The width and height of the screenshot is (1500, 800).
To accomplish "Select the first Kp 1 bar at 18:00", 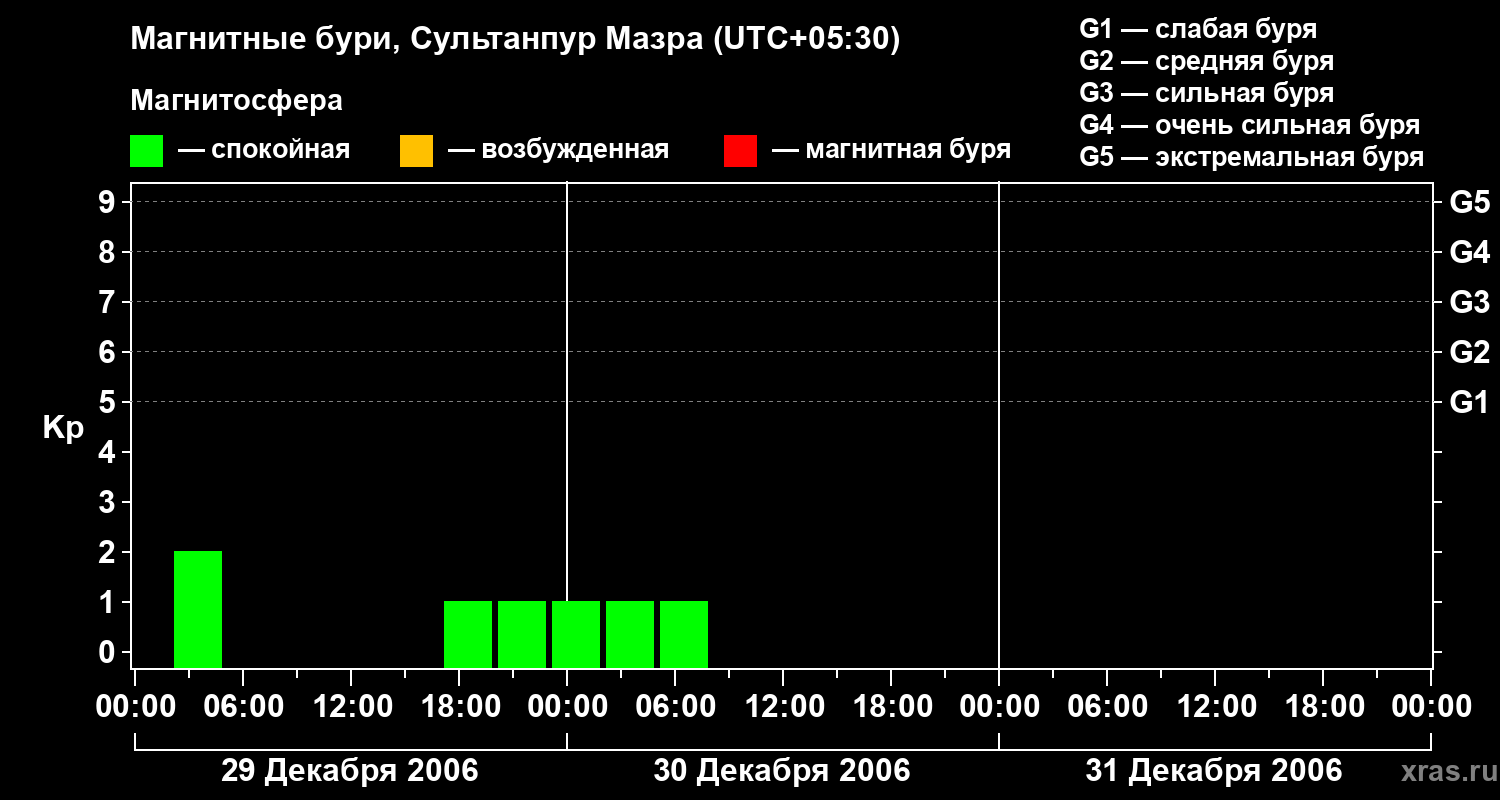I will click(468, 634).
